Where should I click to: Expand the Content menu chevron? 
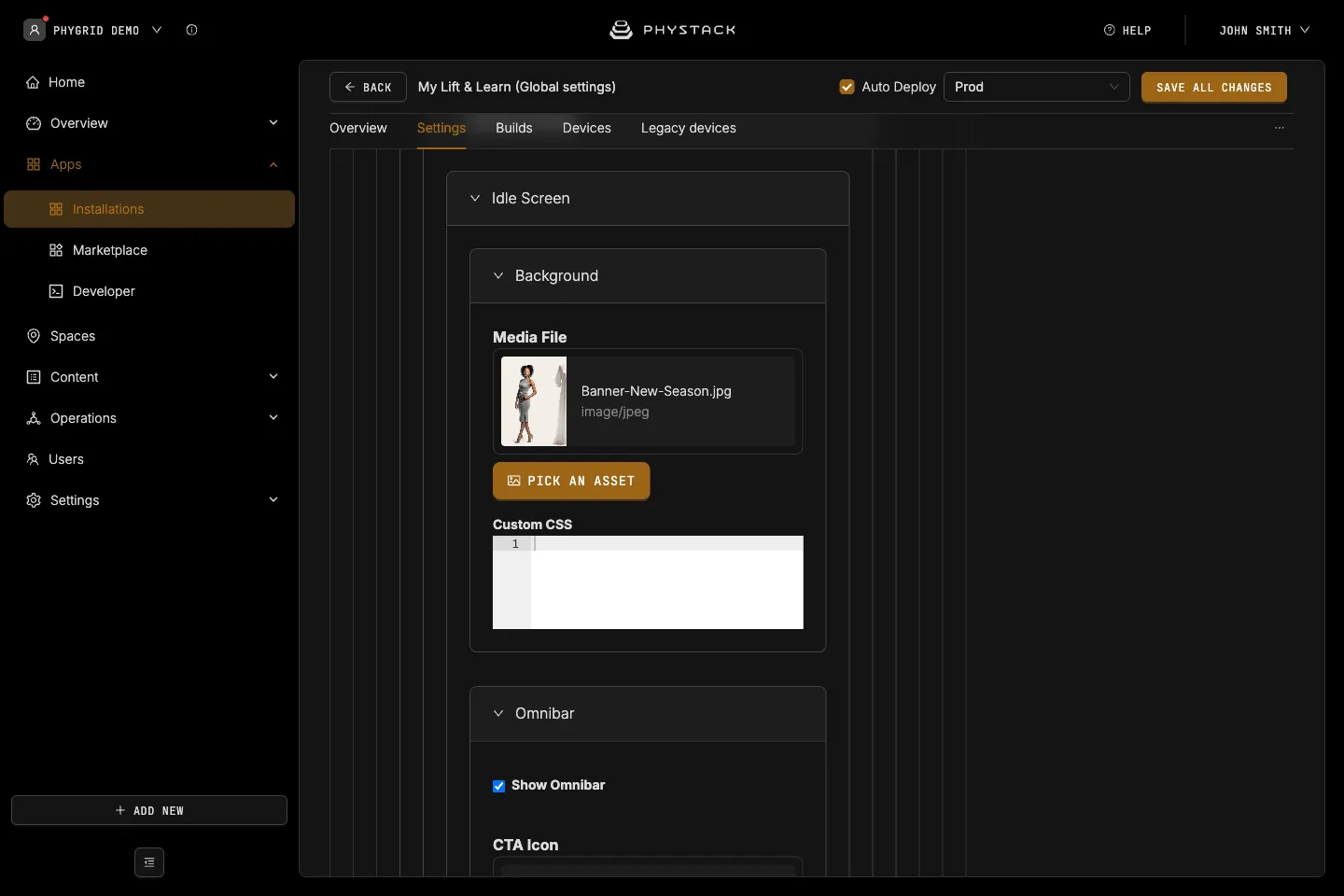point(273,376)
